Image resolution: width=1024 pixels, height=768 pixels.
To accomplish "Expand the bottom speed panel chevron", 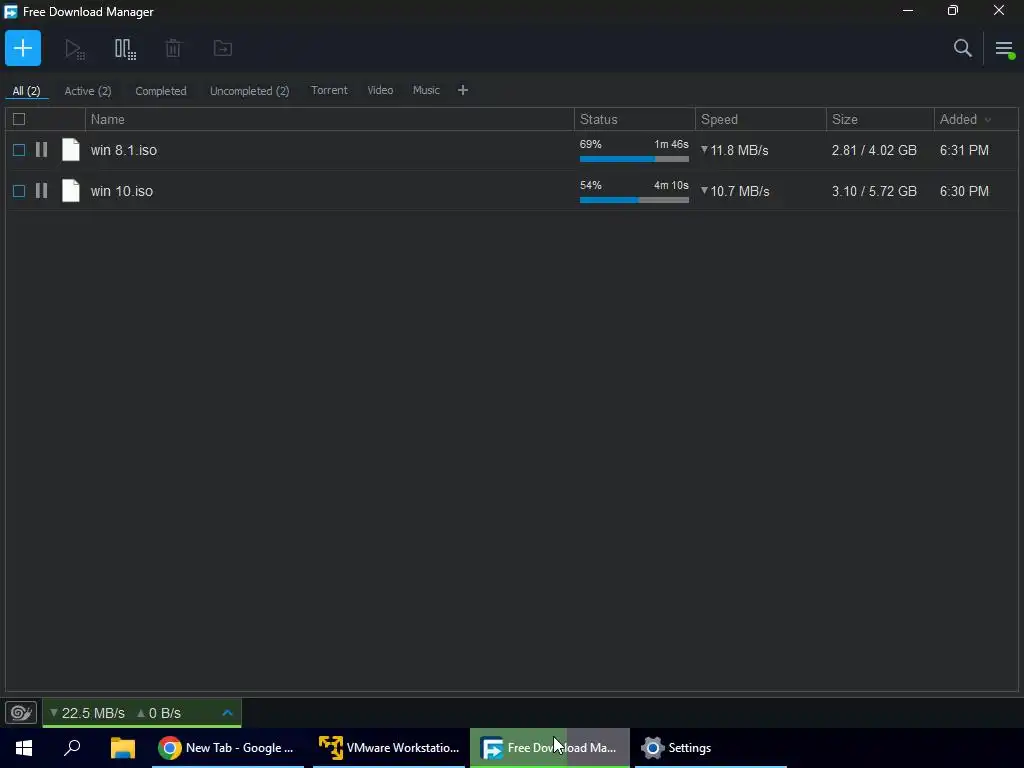I will [227, 712].
